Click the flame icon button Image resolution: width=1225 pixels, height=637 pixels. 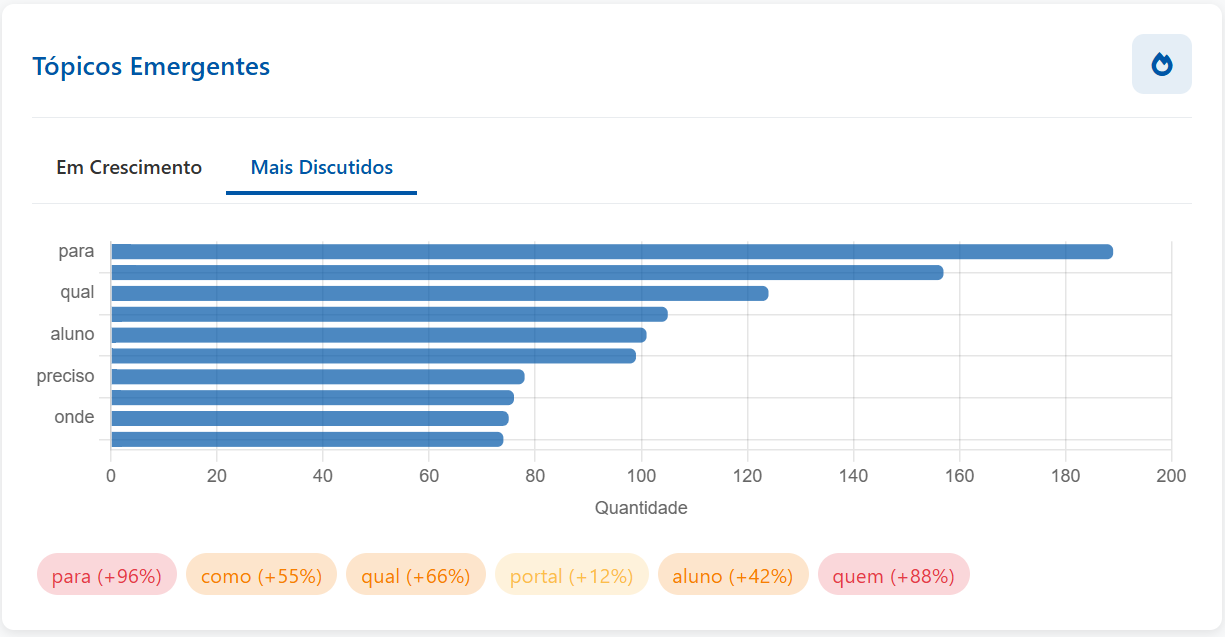(x=1161, y=64)
